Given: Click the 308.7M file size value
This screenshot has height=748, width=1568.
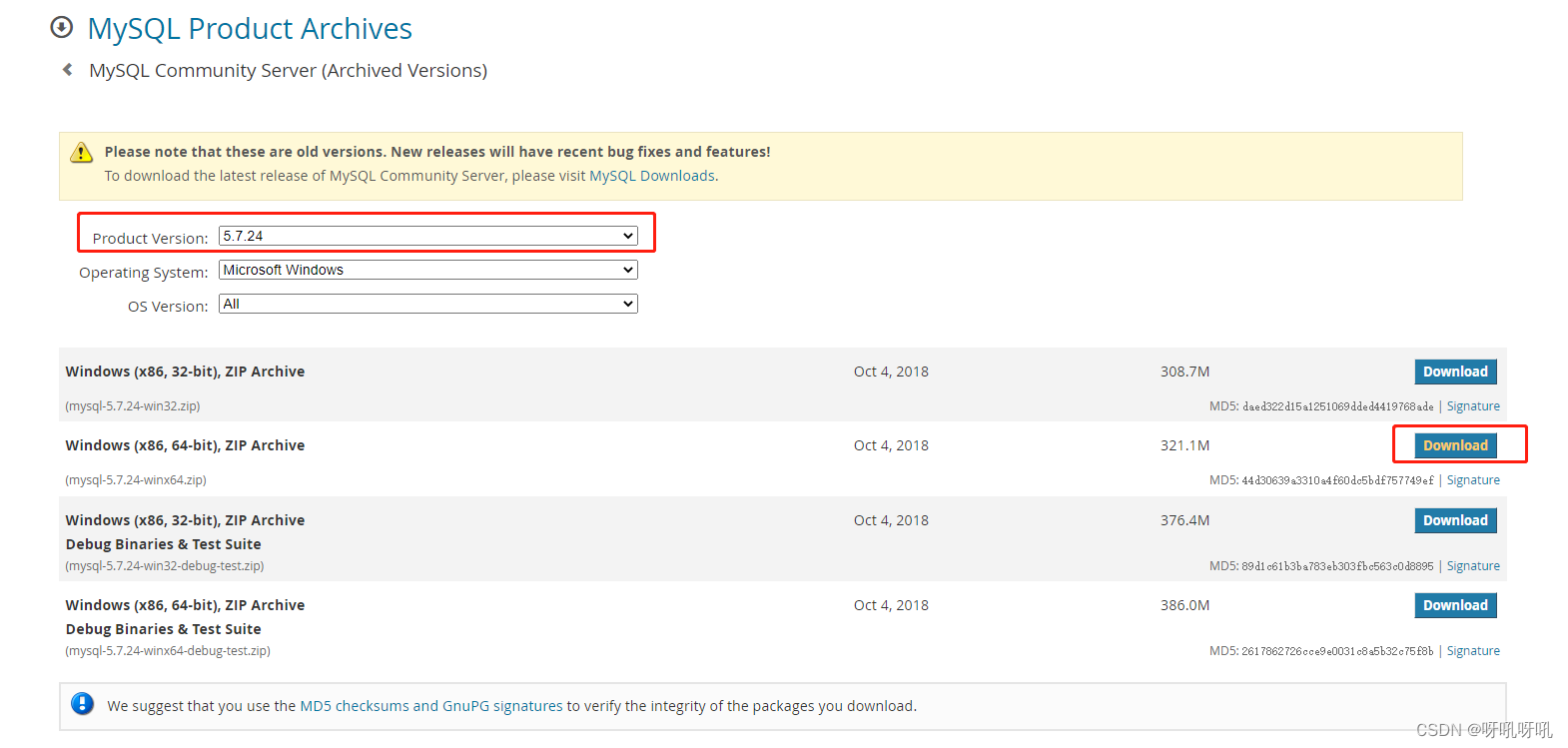Looking at the screenshot, I should coord(1184,372).
